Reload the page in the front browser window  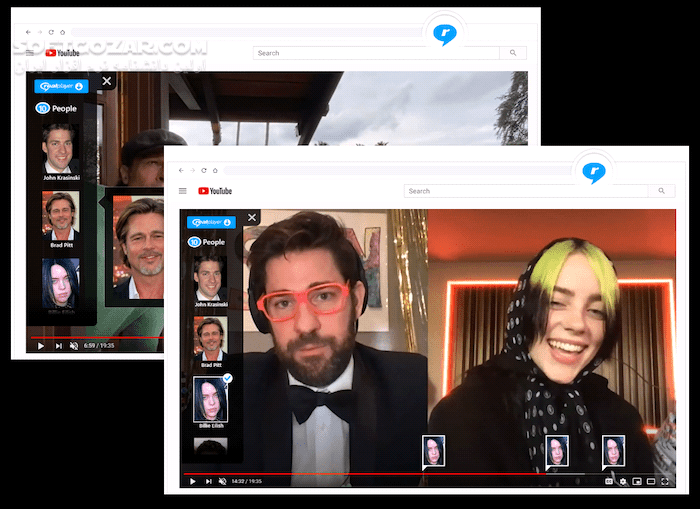203,171
